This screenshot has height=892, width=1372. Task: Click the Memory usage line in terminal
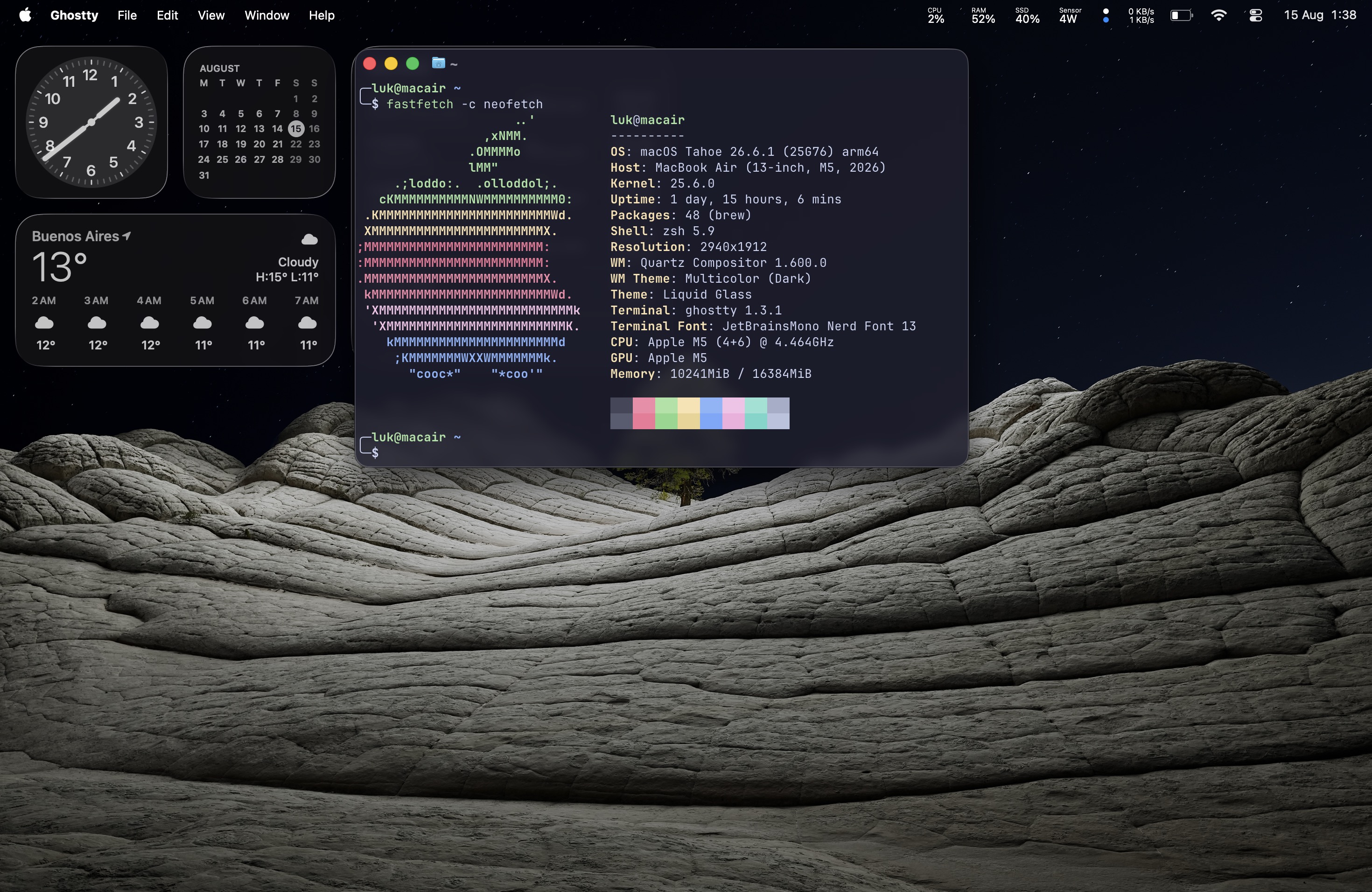tap(711, 374)
